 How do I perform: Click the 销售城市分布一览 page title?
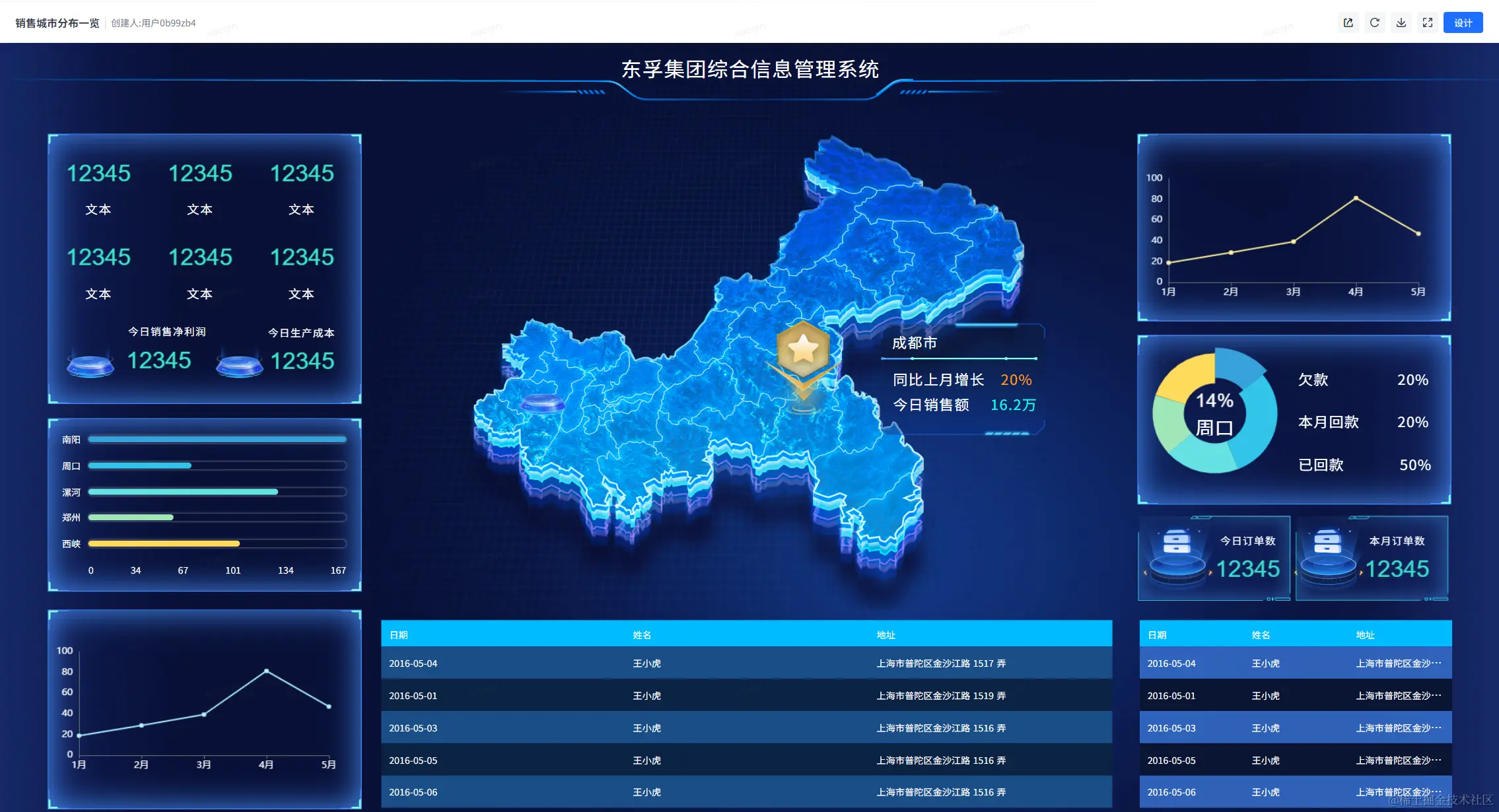pos(57,23)
